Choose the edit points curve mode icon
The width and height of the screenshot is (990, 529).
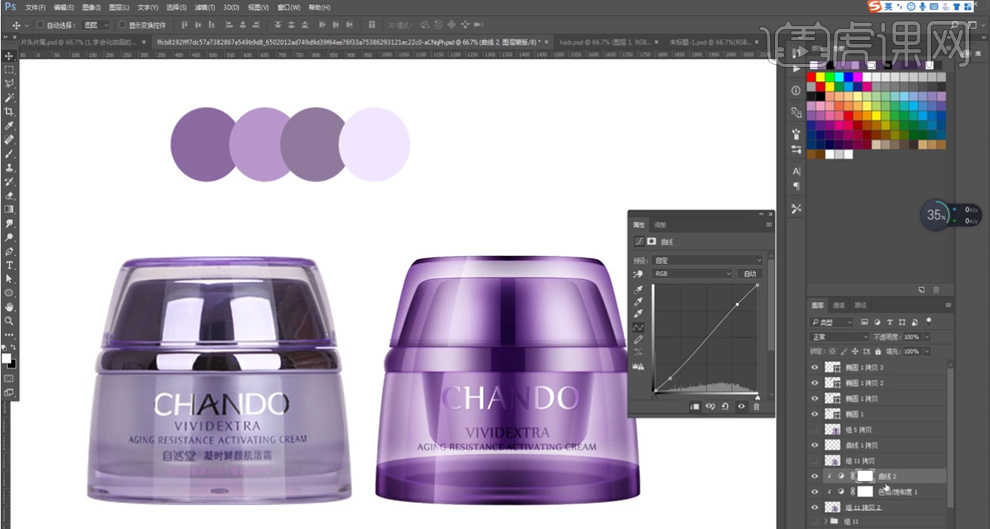coord(638,328)
